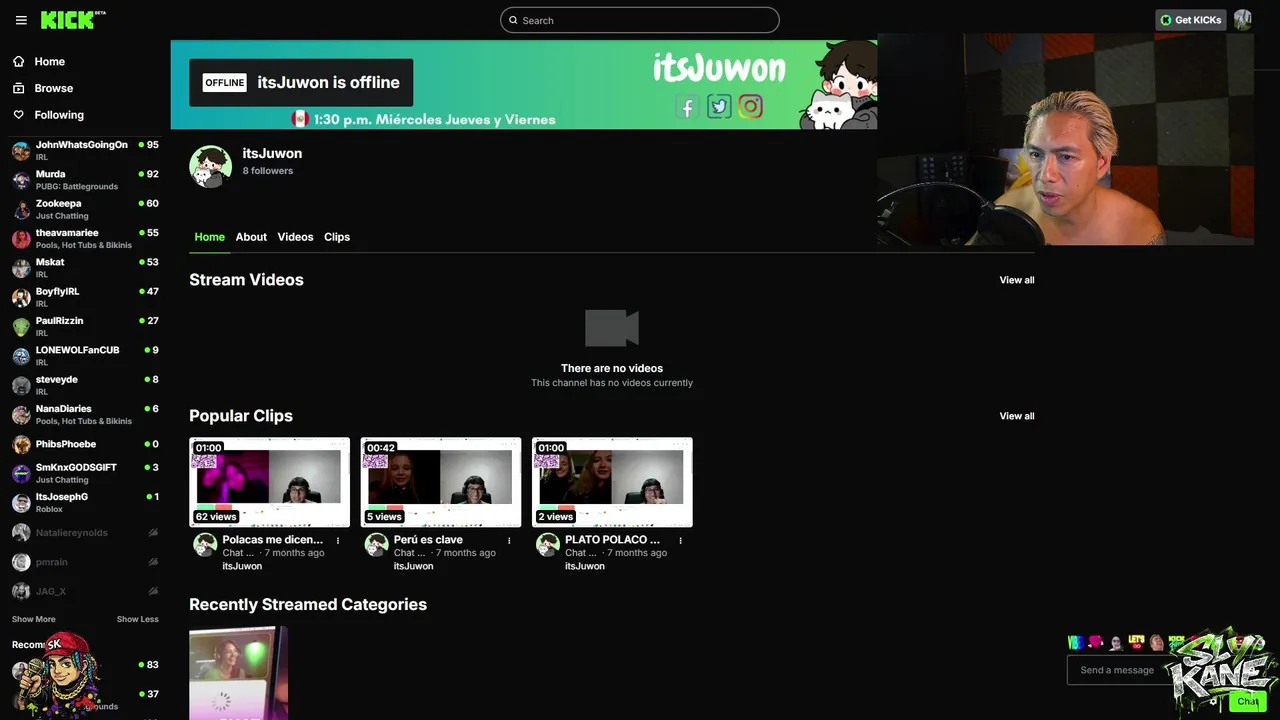Click offline icon beside Nataliereynolds

click(x=153, y=533)
